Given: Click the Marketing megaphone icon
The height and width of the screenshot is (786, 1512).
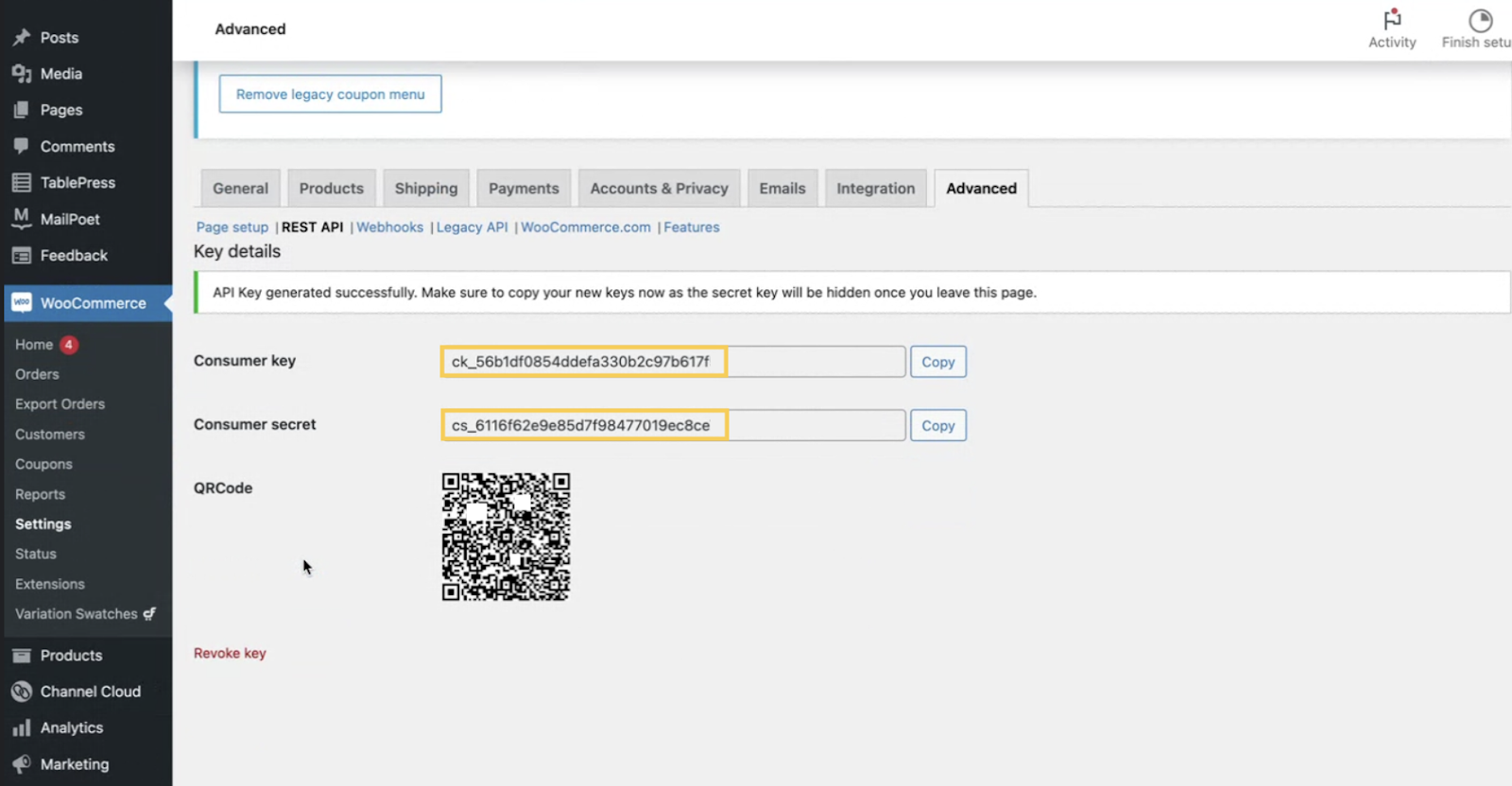Looking at the screenshot, I should click(22, 764).
